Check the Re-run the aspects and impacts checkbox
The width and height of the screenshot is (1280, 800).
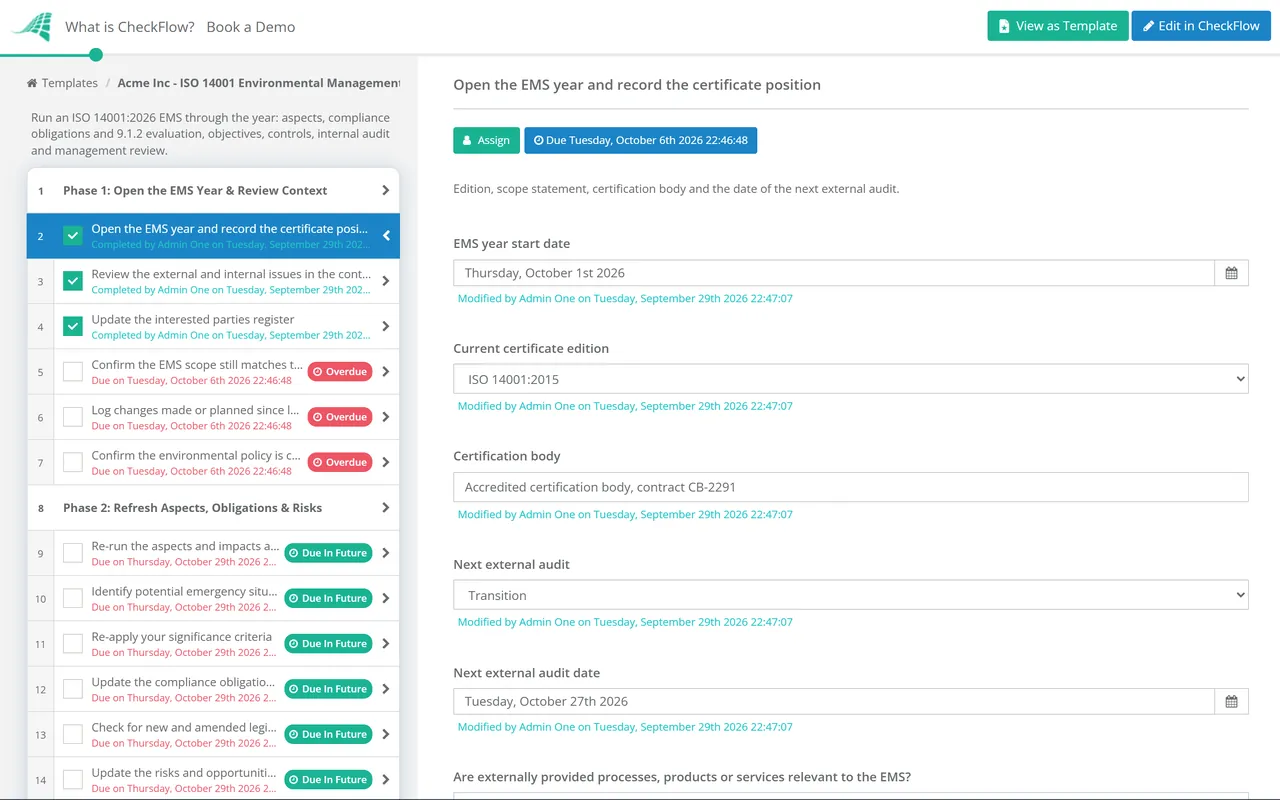(x=73, y=553)
